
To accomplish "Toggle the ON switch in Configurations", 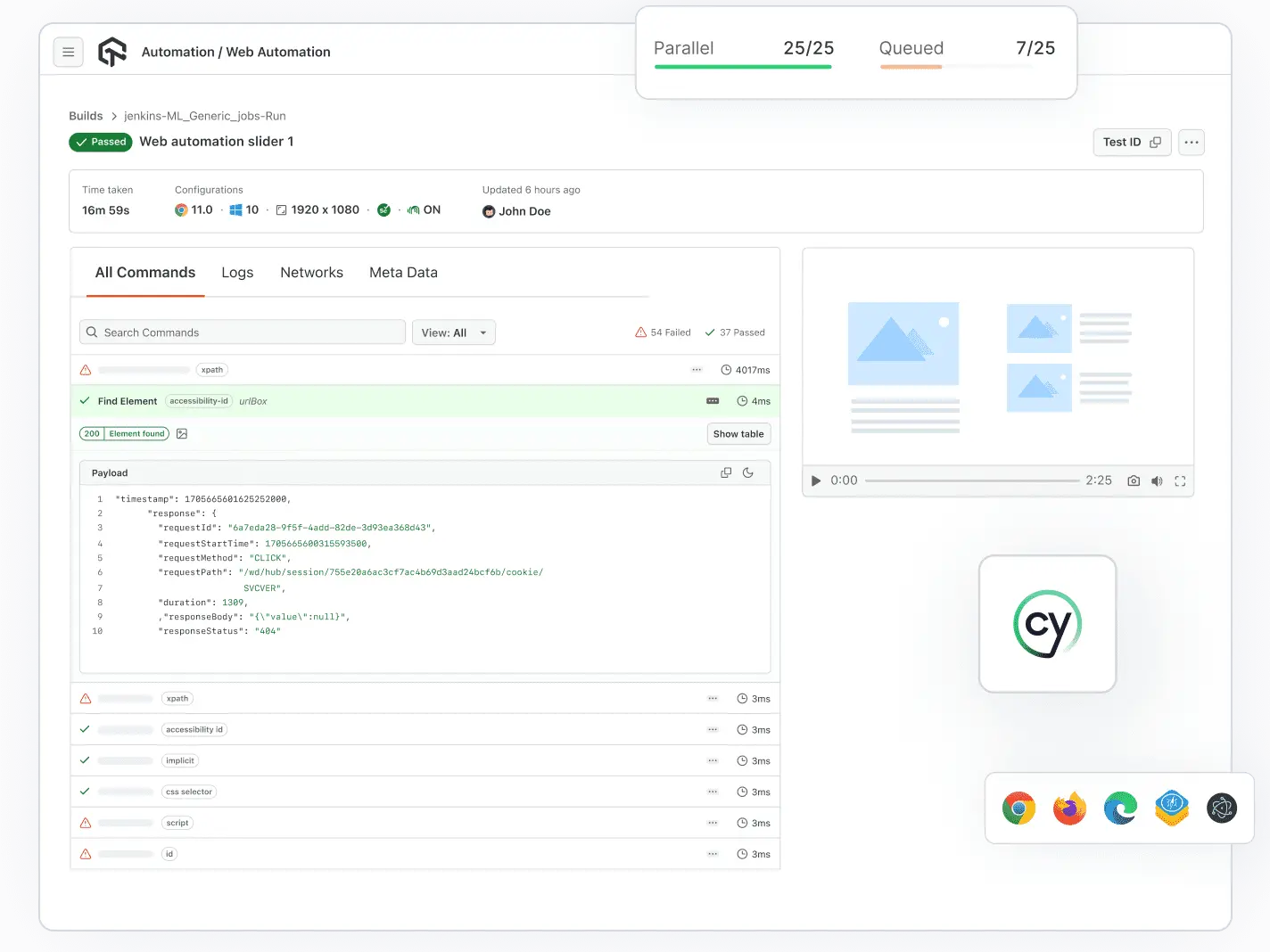I will pyautogui.click(x=424, y=209).
